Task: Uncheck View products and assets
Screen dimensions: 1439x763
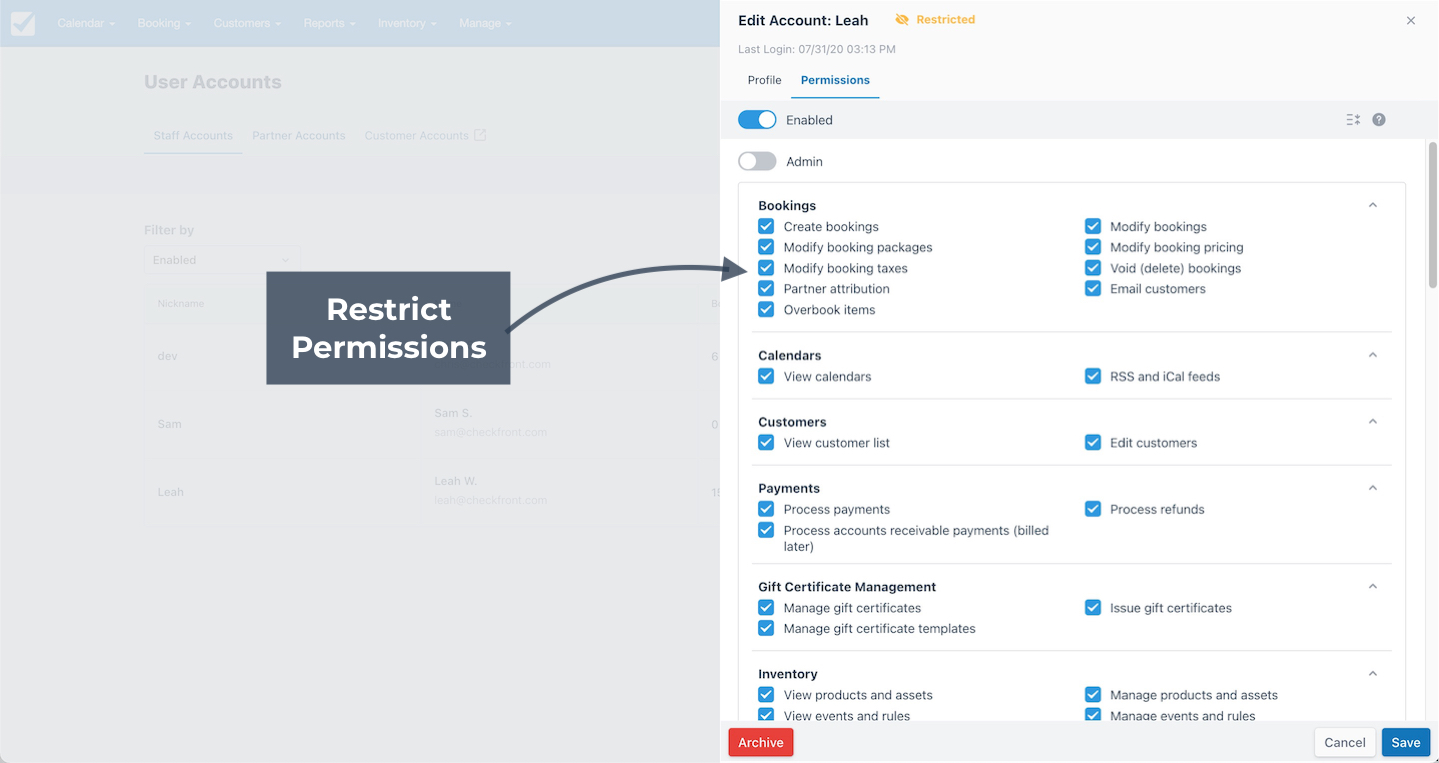Action: (766, 694)
